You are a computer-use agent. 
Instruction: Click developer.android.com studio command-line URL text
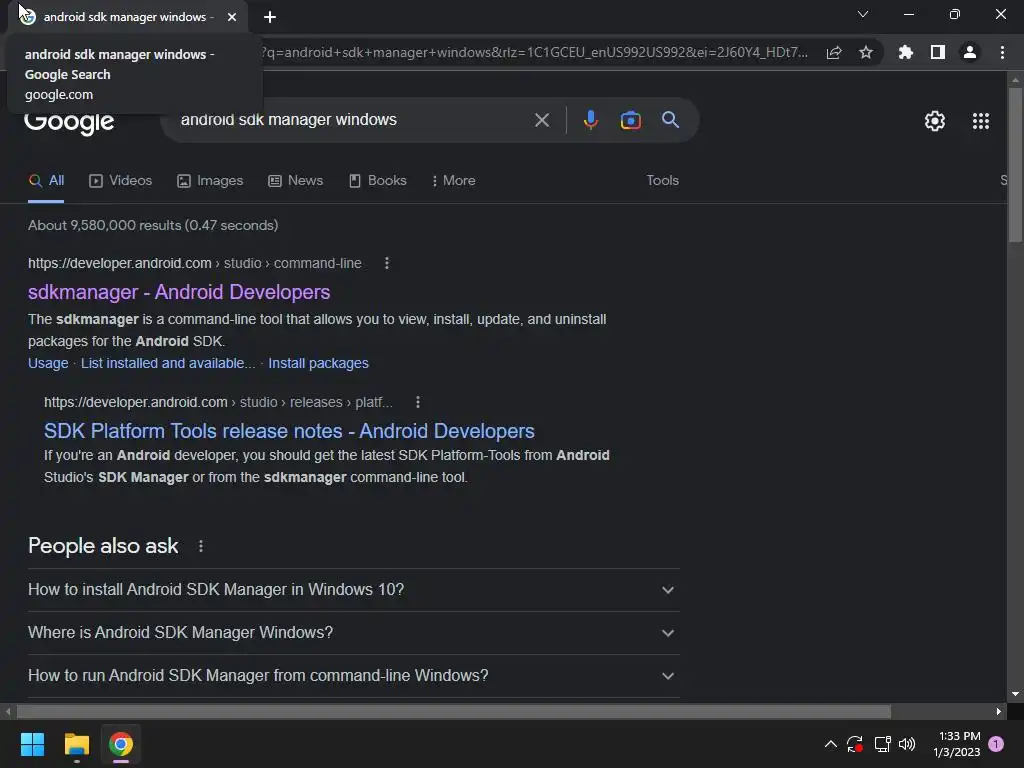click(x=195, y=263)
